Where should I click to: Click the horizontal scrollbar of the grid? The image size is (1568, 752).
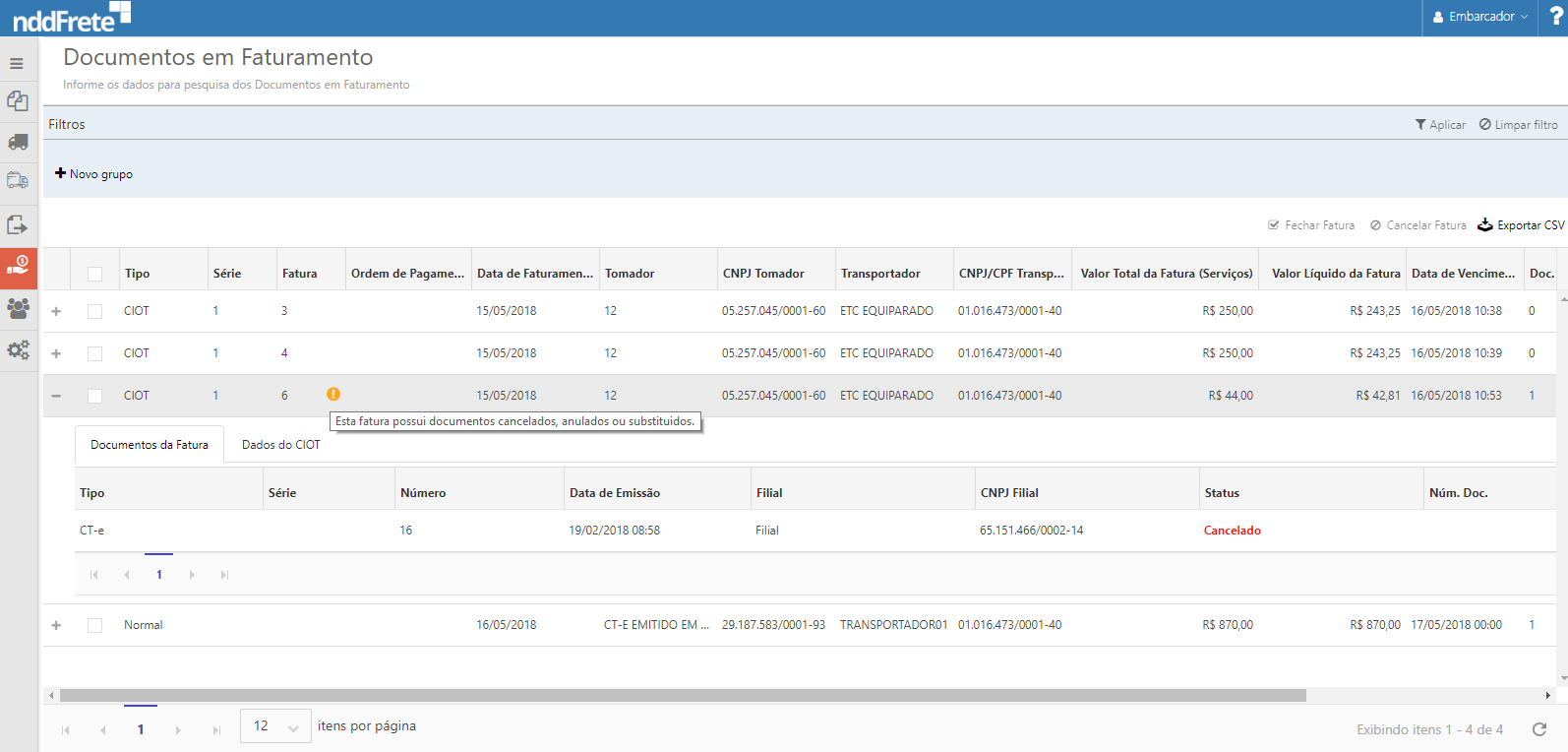[683, 695]
